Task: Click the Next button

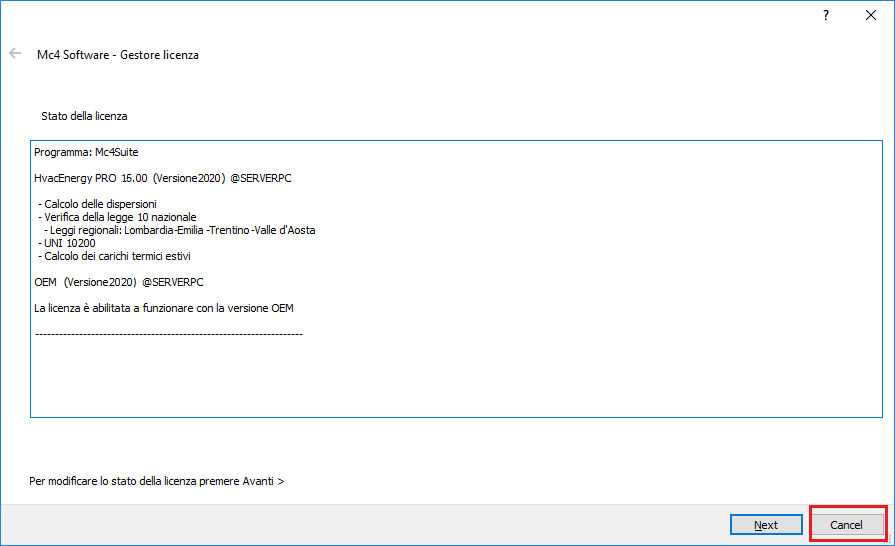Action: [766, 524]
